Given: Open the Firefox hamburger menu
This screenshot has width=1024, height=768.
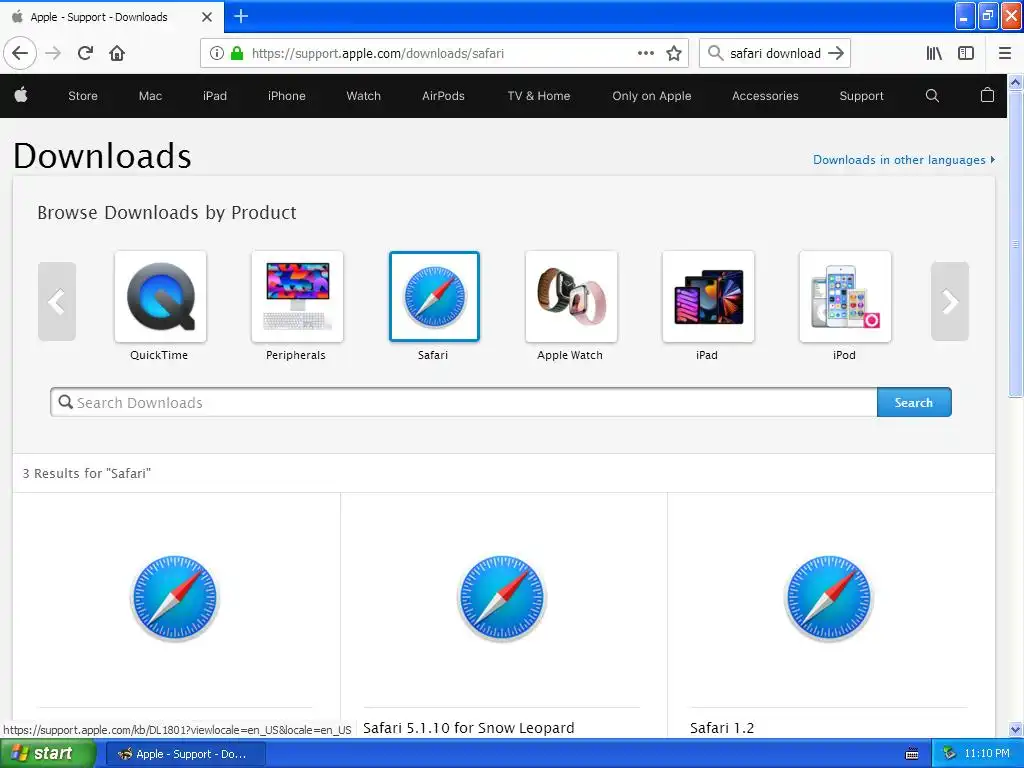Looking at the screenshot, I should click(1005, 53).
